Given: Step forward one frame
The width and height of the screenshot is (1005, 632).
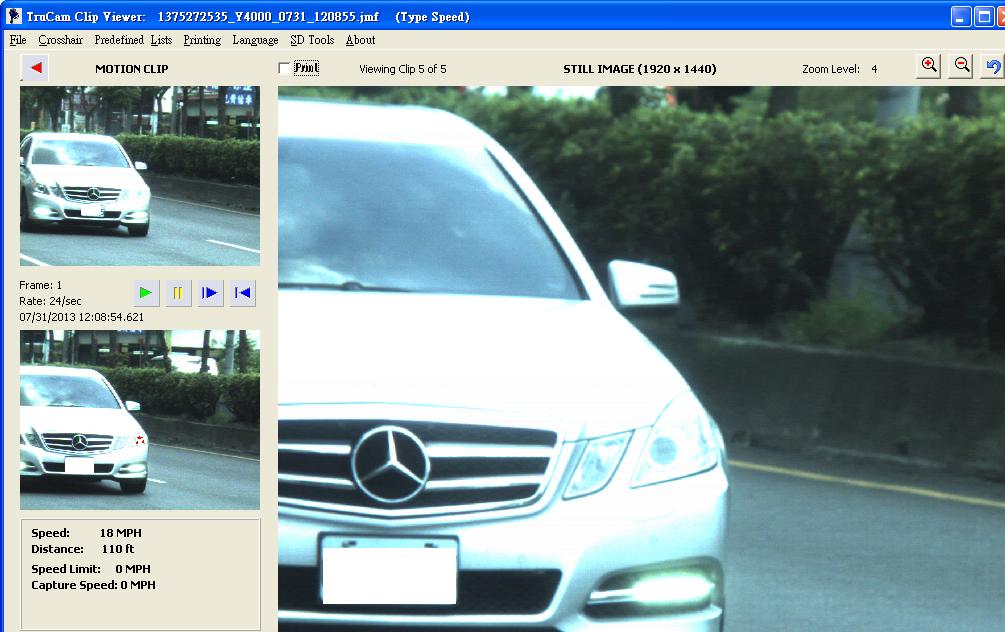Looking at the screenshot, I should coord(210,293).
